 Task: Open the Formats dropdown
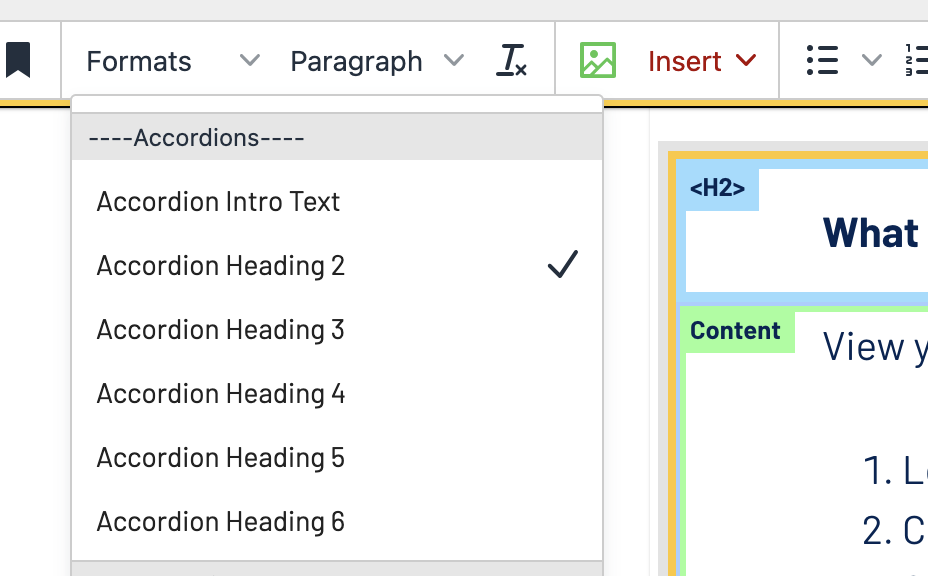[172, 61]
